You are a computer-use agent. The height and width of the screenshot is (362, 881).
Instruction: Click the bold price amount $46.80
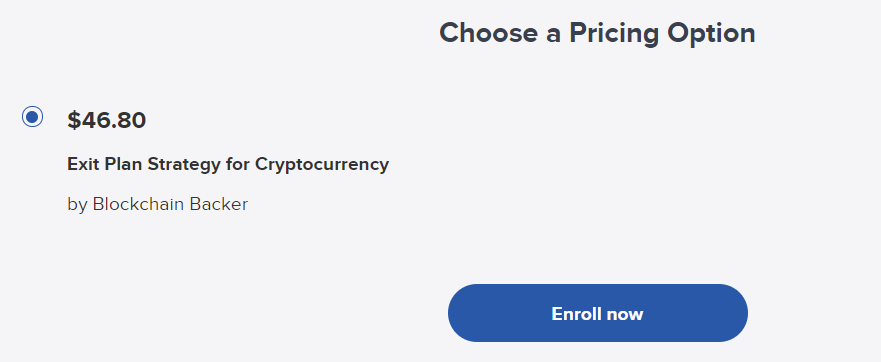107,120
